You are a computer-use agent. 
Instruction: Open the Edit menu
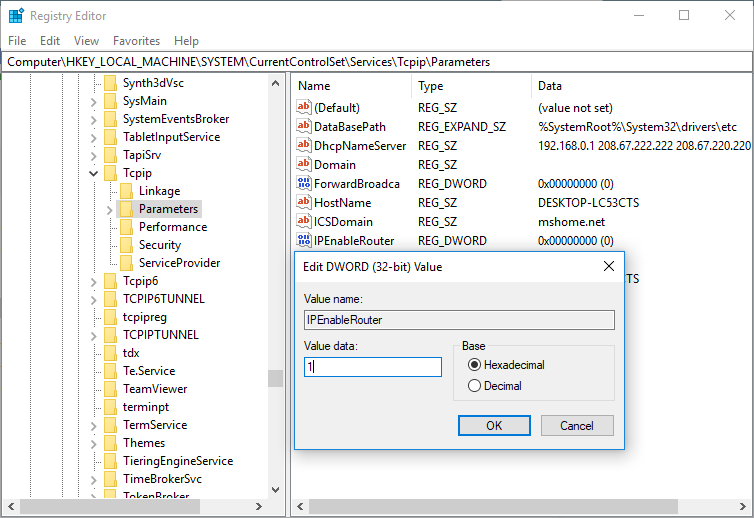click(50, 41)
